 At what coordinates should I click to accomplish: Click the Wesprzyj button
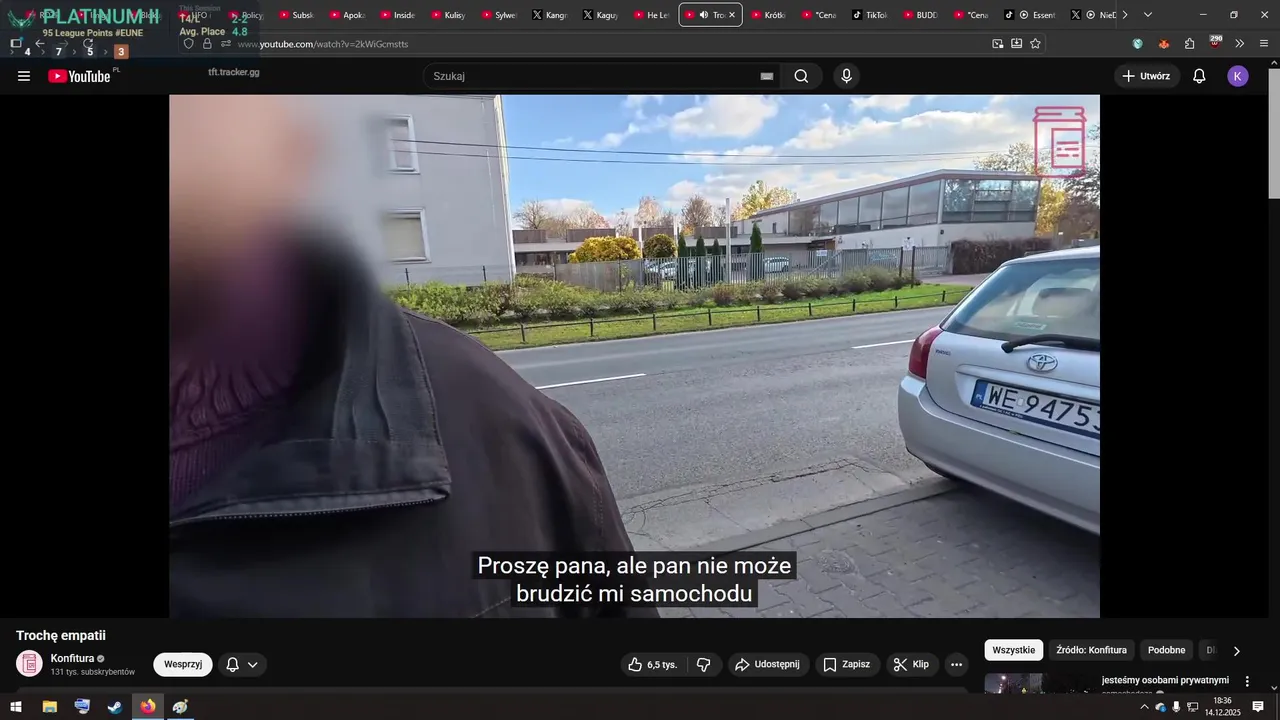click(x=183, y=664)
